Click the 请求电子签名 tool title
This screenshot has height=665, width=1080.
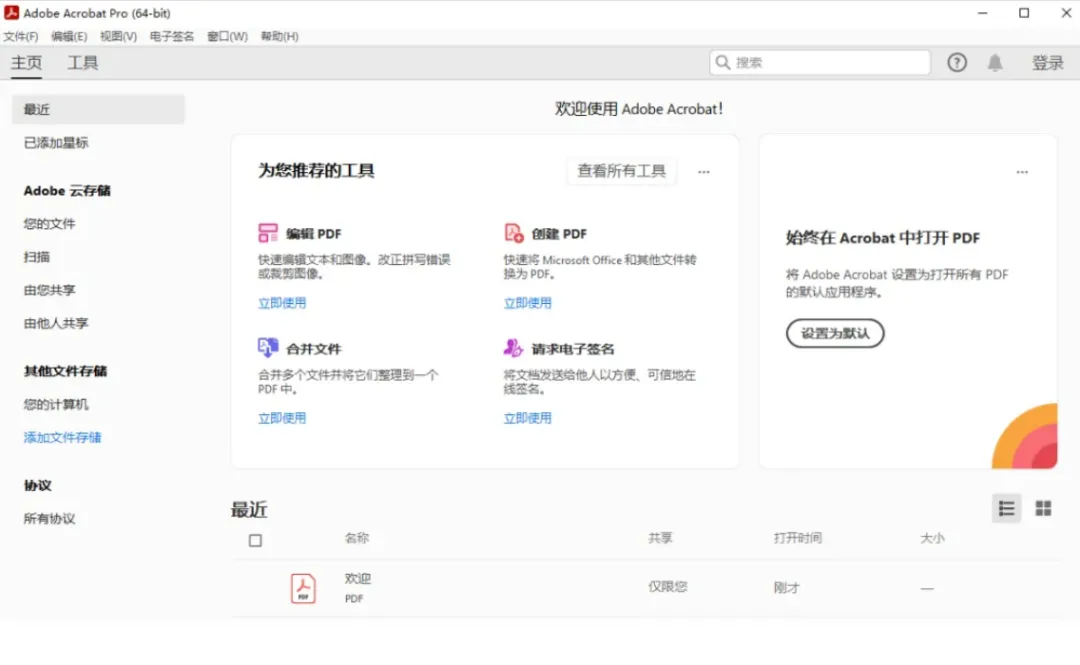[573, 349]
